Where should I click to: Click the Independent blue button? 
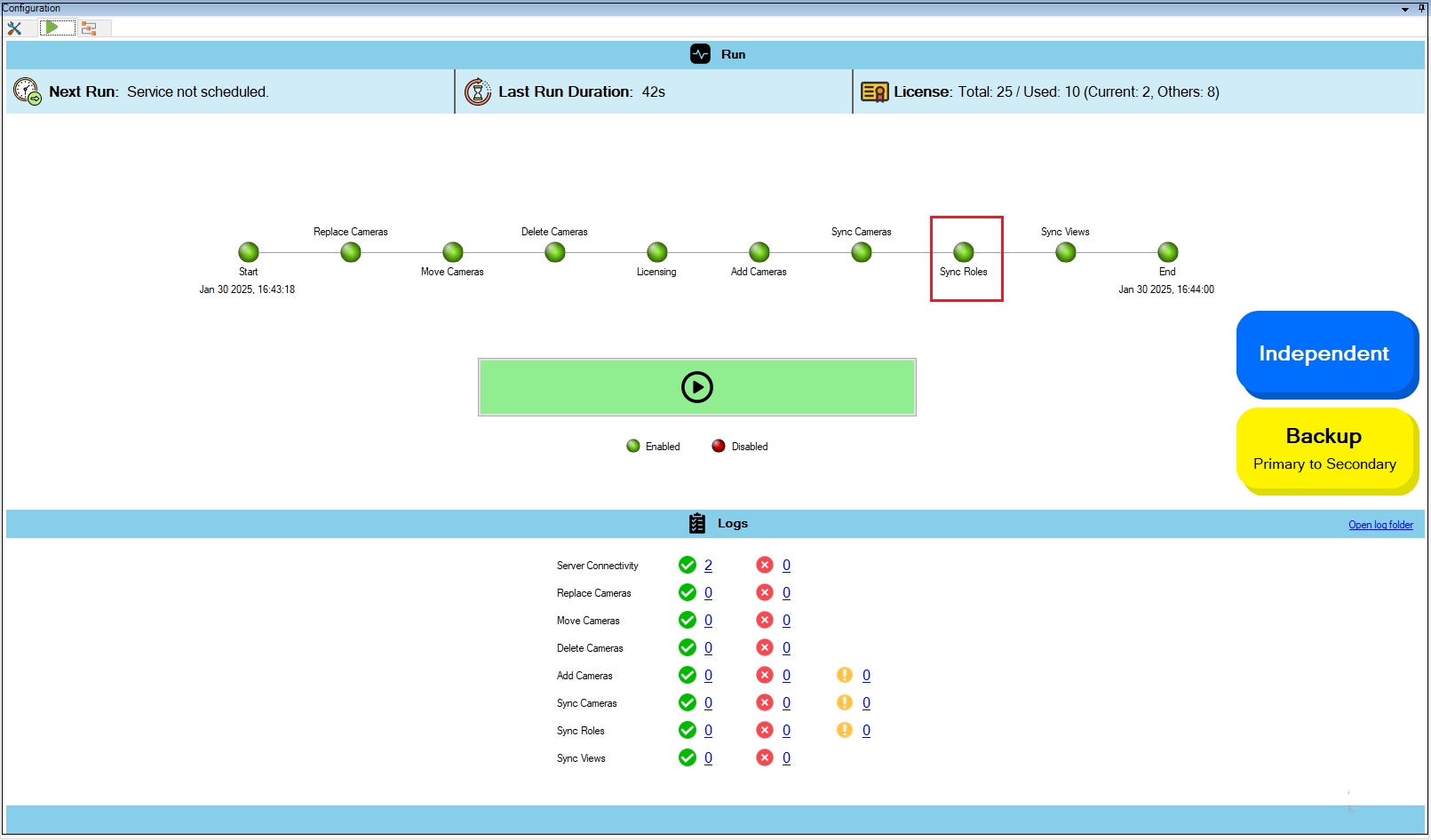click(1324, 353)
